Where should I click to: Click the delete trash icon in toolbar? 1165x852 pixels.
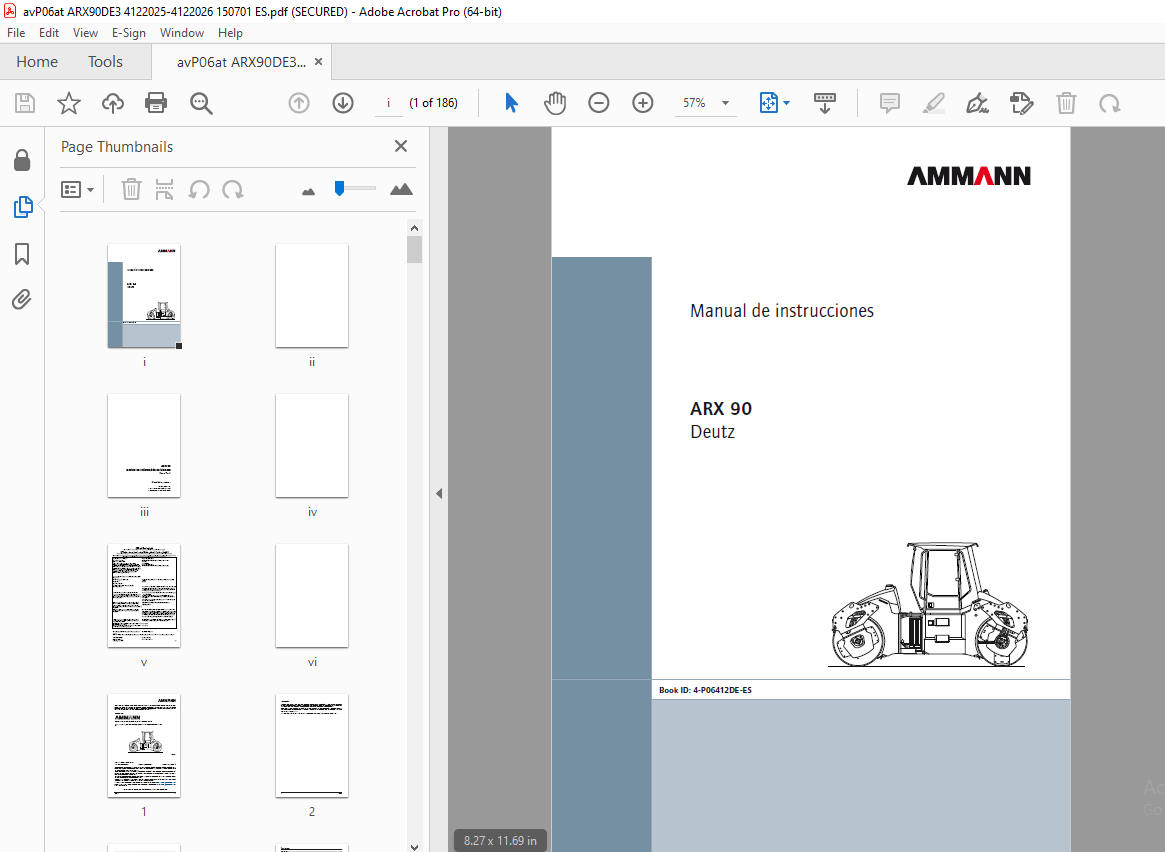(x=1066, y=103)
